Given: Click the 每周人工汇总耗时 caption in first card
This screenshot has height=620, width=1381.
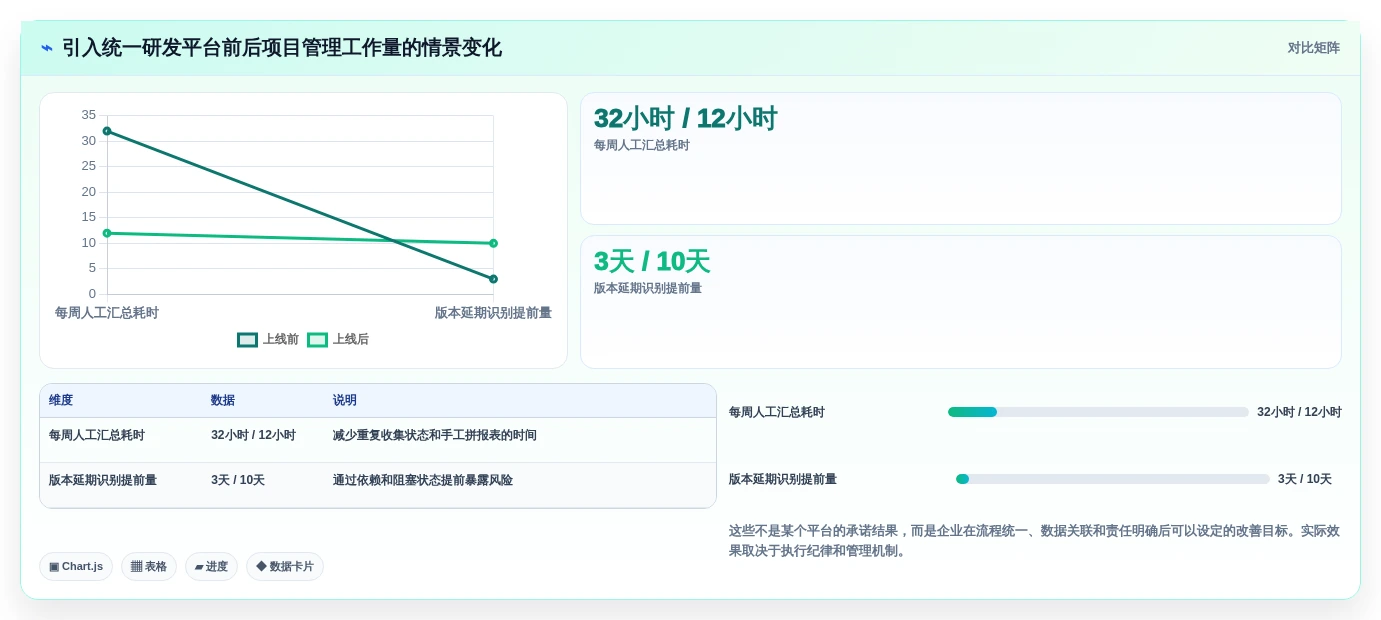Looking at the screenshot, I should coord(642,145).
